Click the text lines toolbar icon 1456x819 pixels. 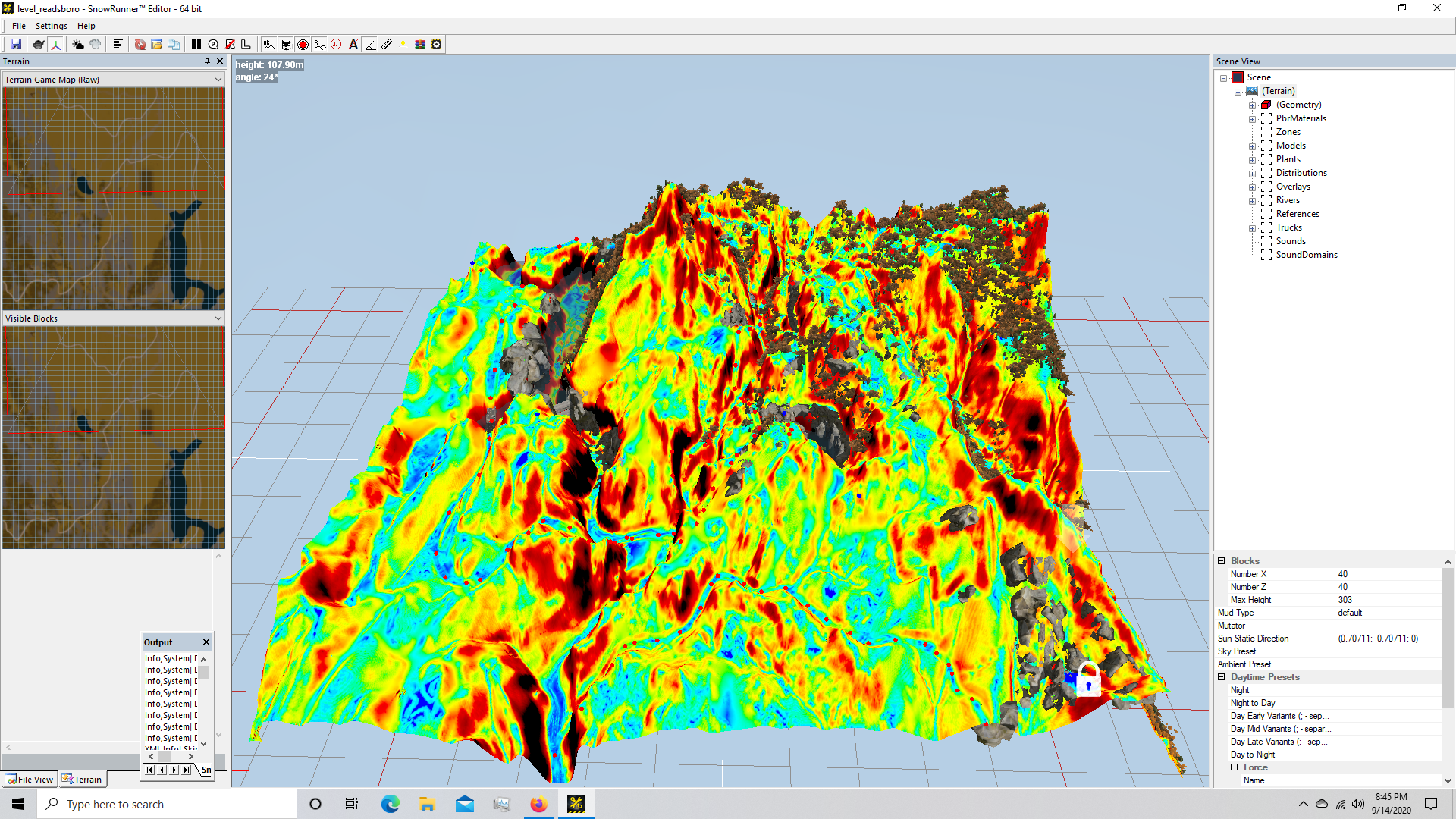(x=118, y=45)
